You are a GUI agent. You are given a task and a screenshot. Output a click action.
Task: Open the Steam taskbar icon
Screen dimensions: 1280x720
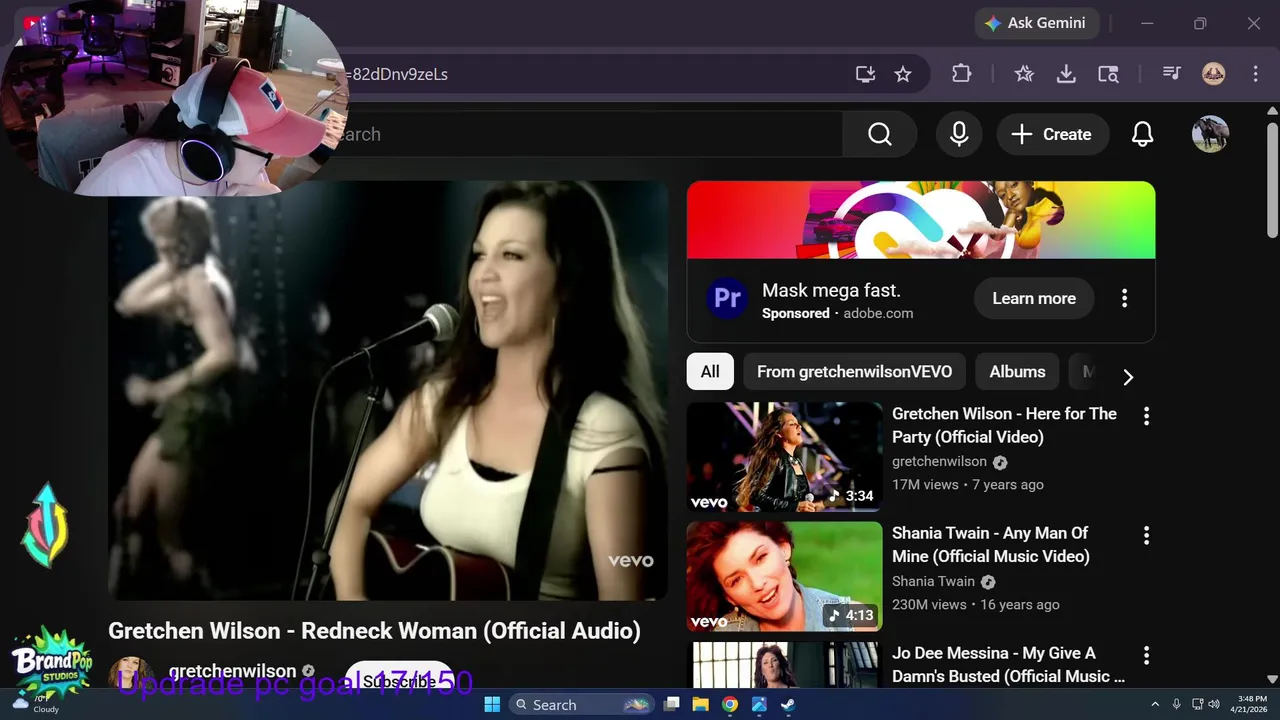pos(788,704)
